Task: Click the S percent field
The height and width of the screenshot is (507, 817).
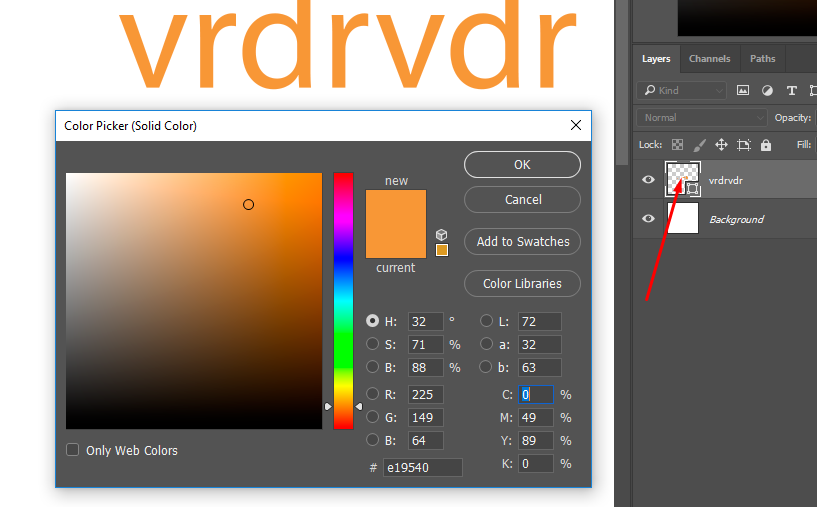Action: 425,344
